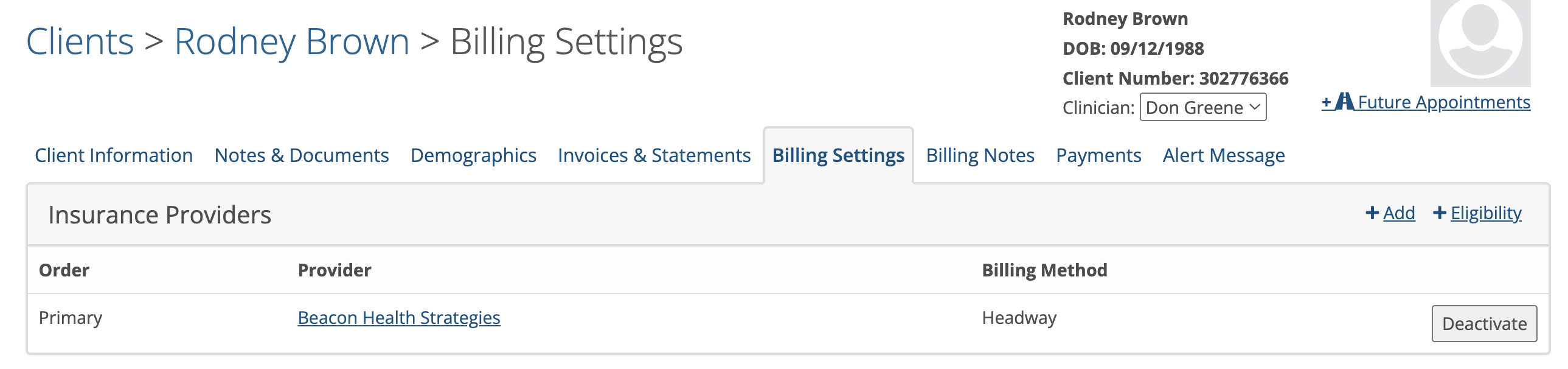The height and width of the screenshot is (369, 1568).
Task: Go to Rodney Brown breadcrumb link
Action: tap(291, 41)
